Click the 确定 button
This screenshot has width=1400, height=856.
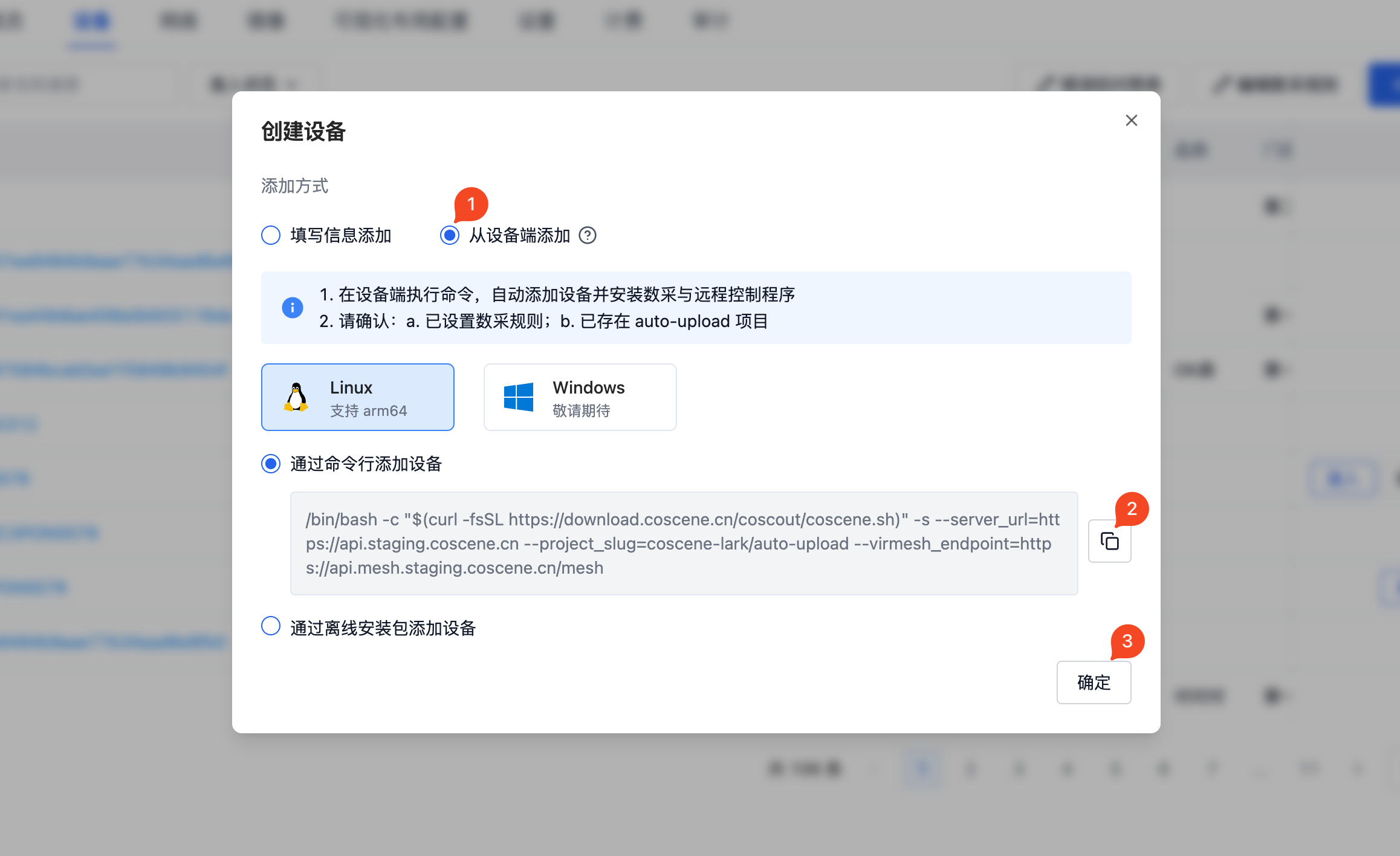click(1094, 683)
